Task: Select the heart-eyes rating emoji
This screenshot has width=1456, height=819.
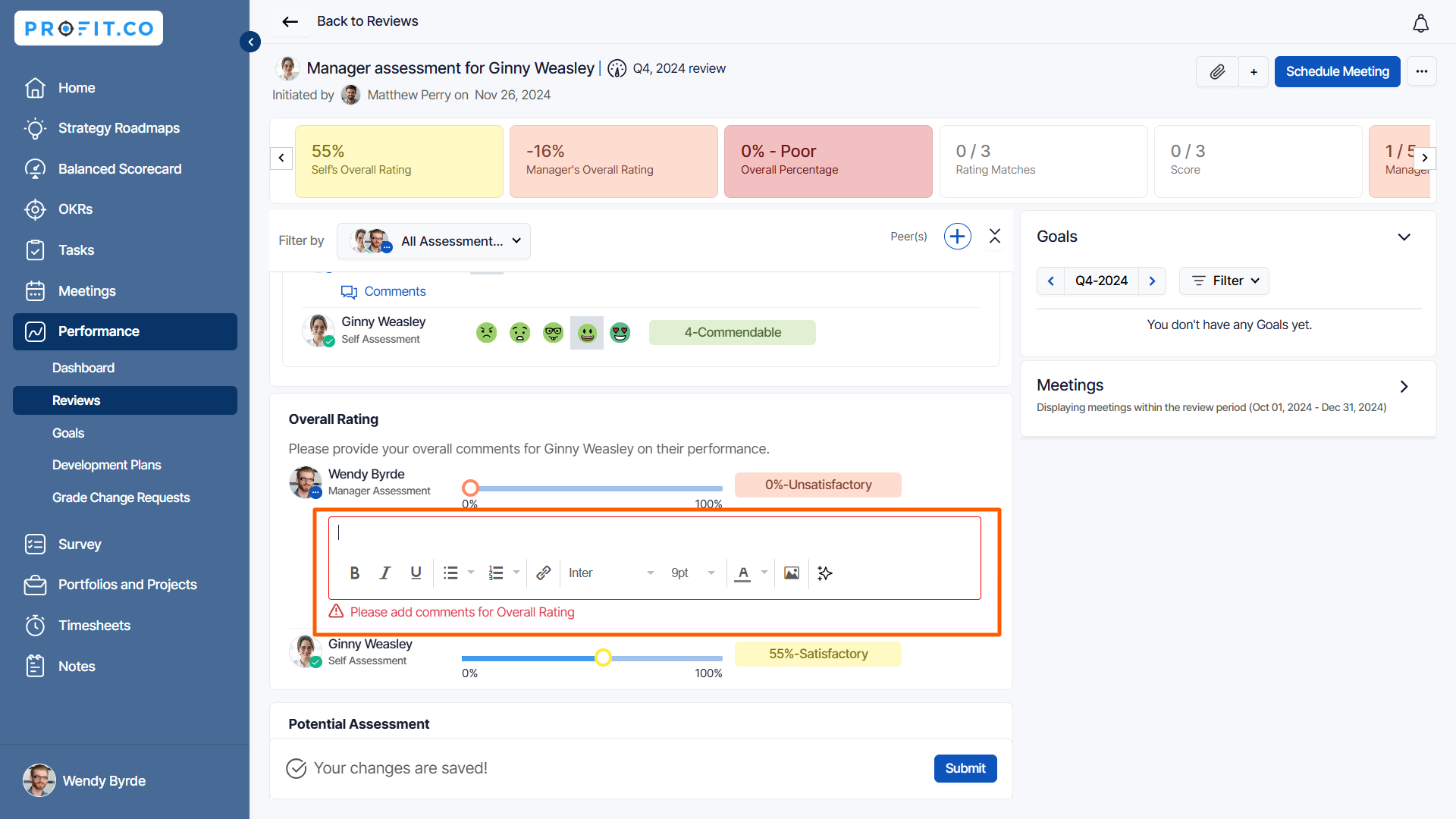Action: coord(620,333)
